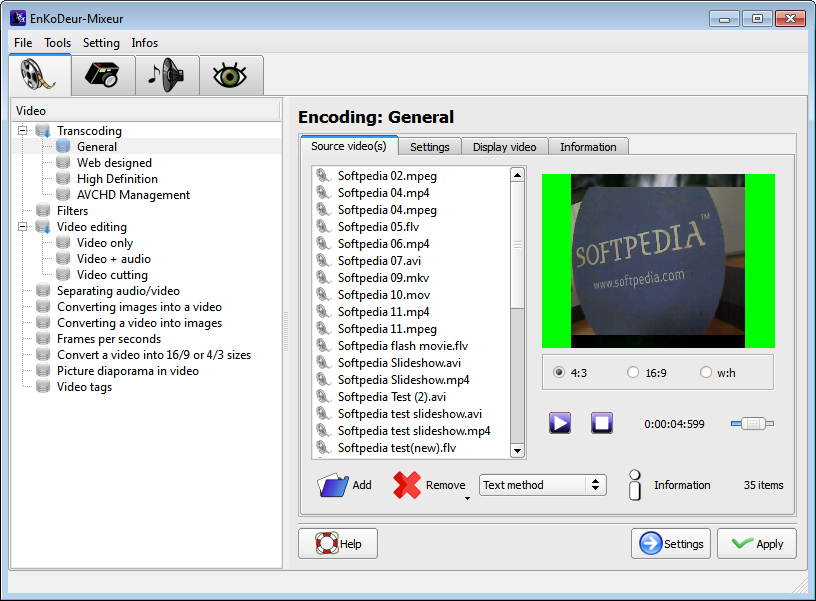This screenshot has width=816, height=601.
Task: Click the AVCHD Management database icon
Action: (x=63, y=195)
